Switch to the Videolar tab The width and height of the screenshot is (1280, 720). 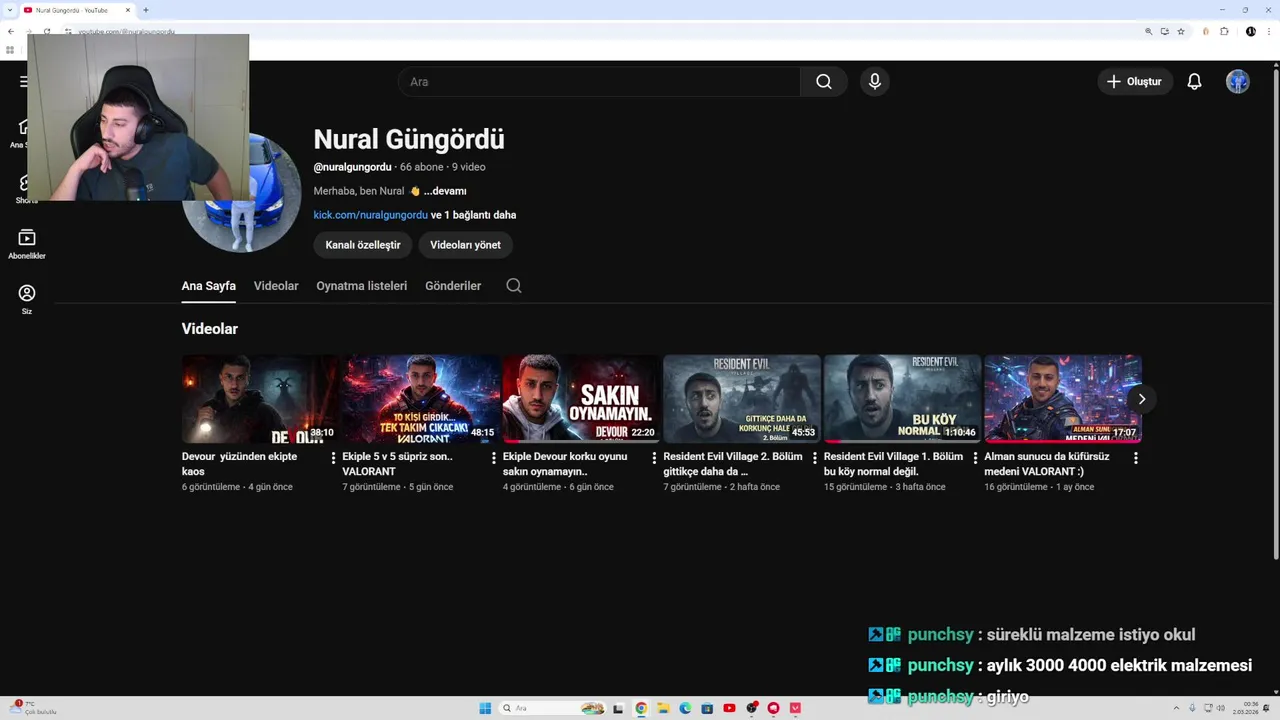(x=276, y=286)
